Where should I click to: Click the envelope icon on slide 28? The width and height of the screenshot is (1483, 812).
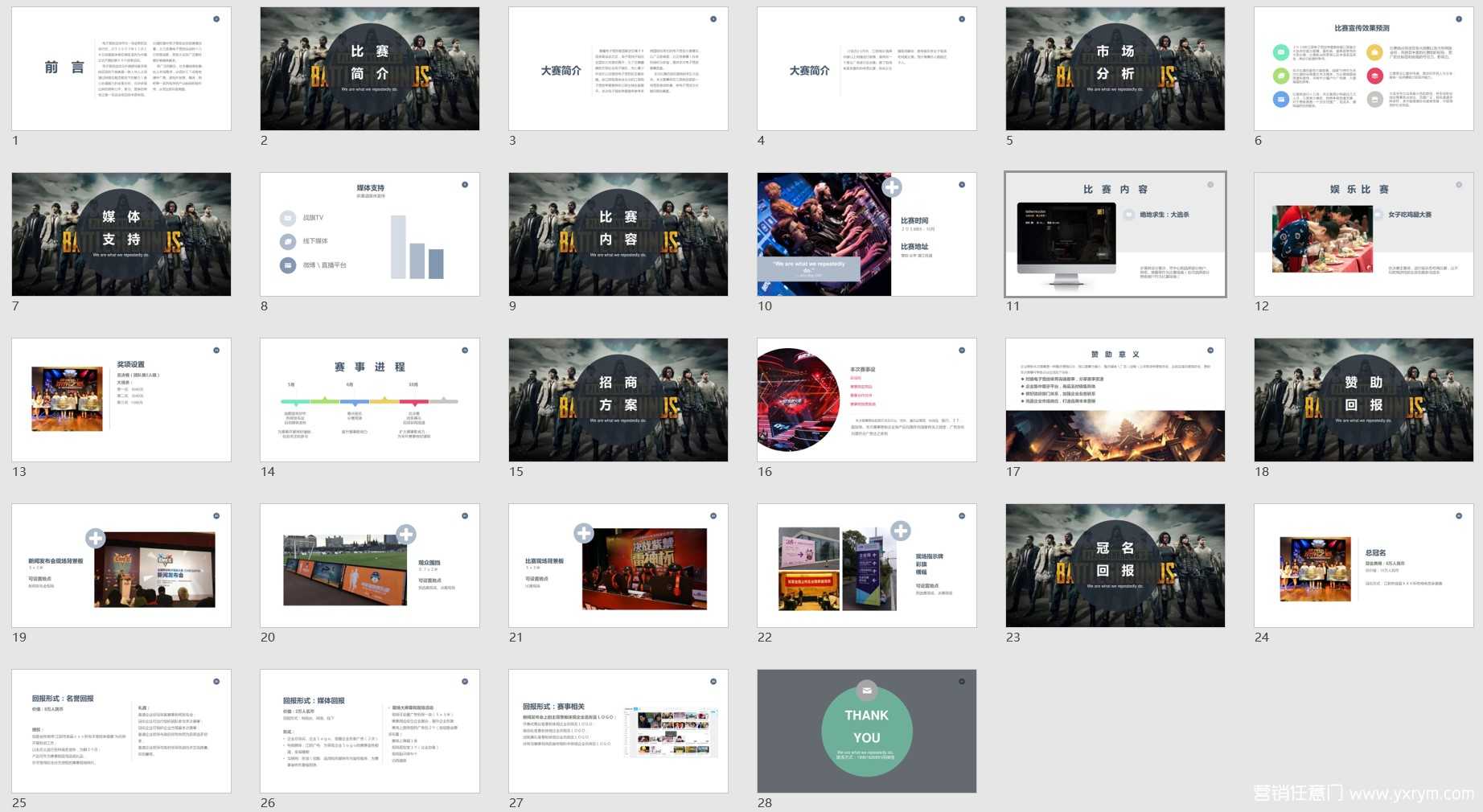click(x=867, y=691)
